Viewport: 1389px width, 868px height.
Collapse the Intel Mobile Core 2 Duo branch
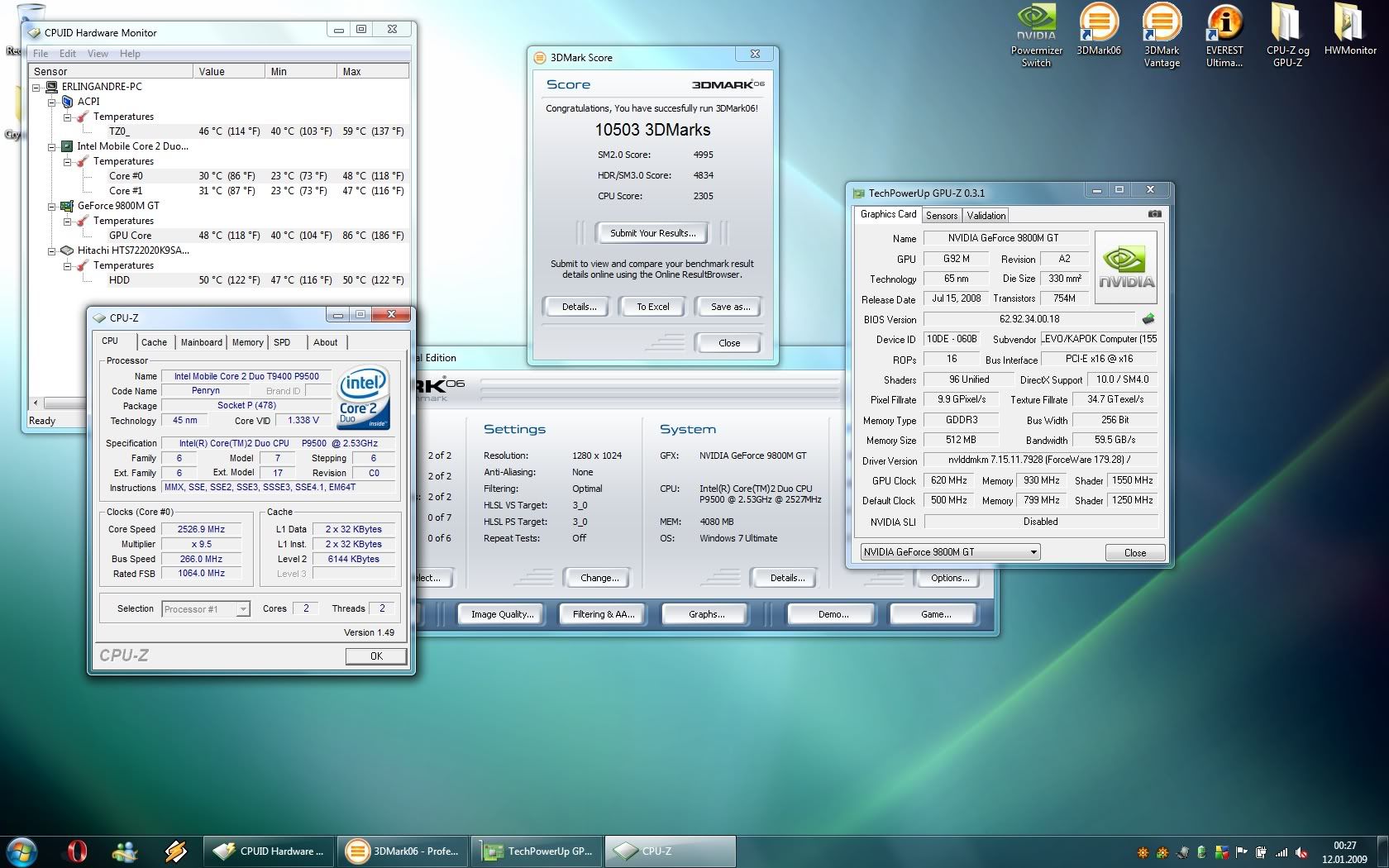coord(51,146)
